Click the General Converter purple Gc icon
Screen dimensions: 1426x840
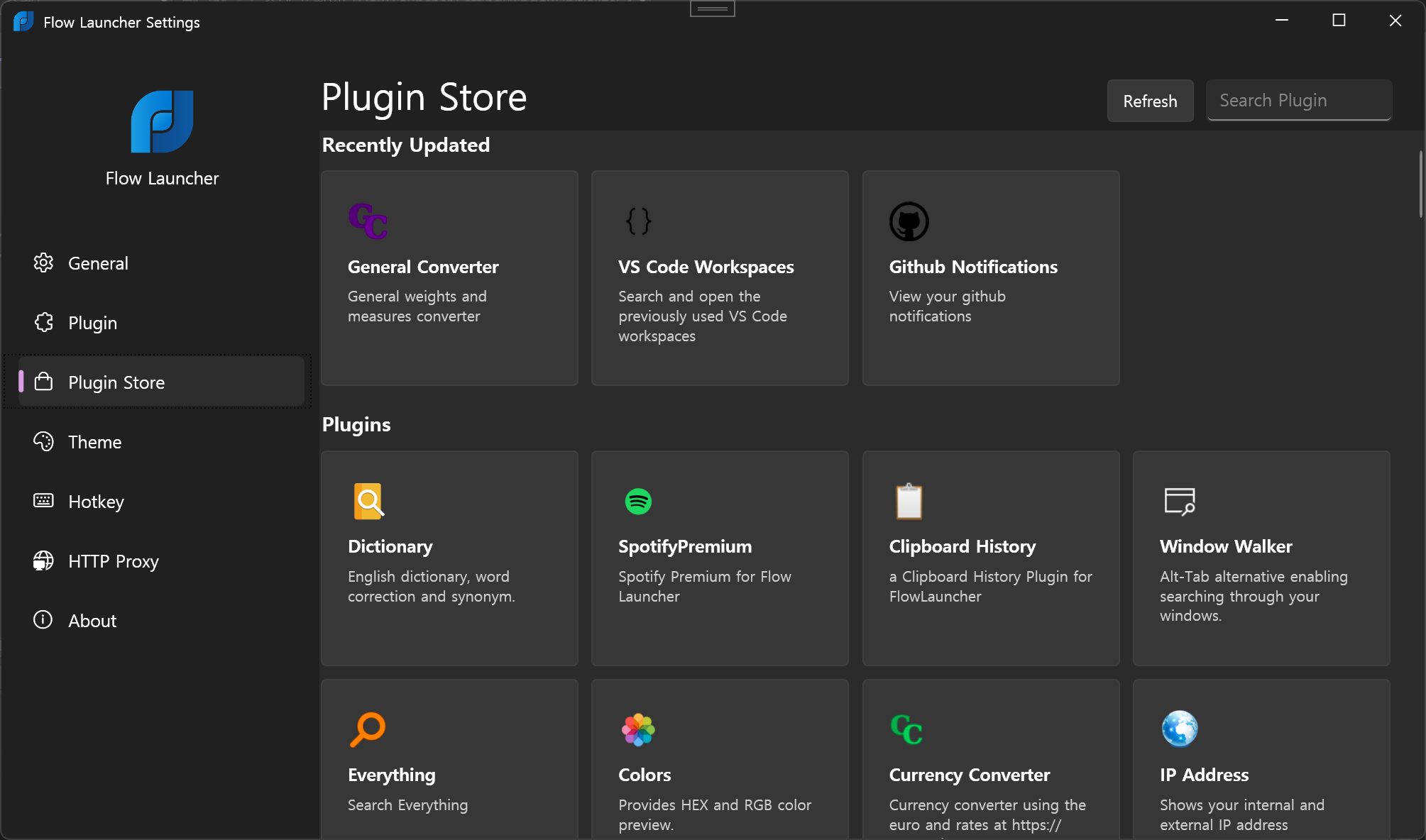[368, 221]
